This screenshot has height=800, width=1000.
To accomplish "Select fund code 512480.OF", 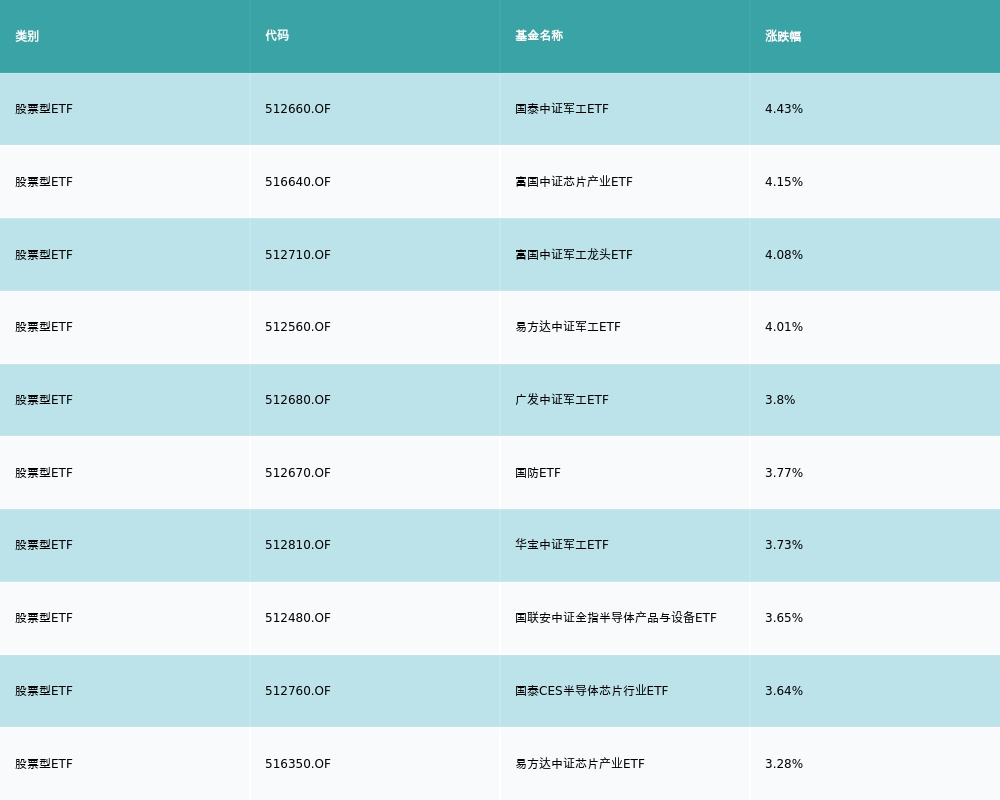I will click(x=298, y=618).
